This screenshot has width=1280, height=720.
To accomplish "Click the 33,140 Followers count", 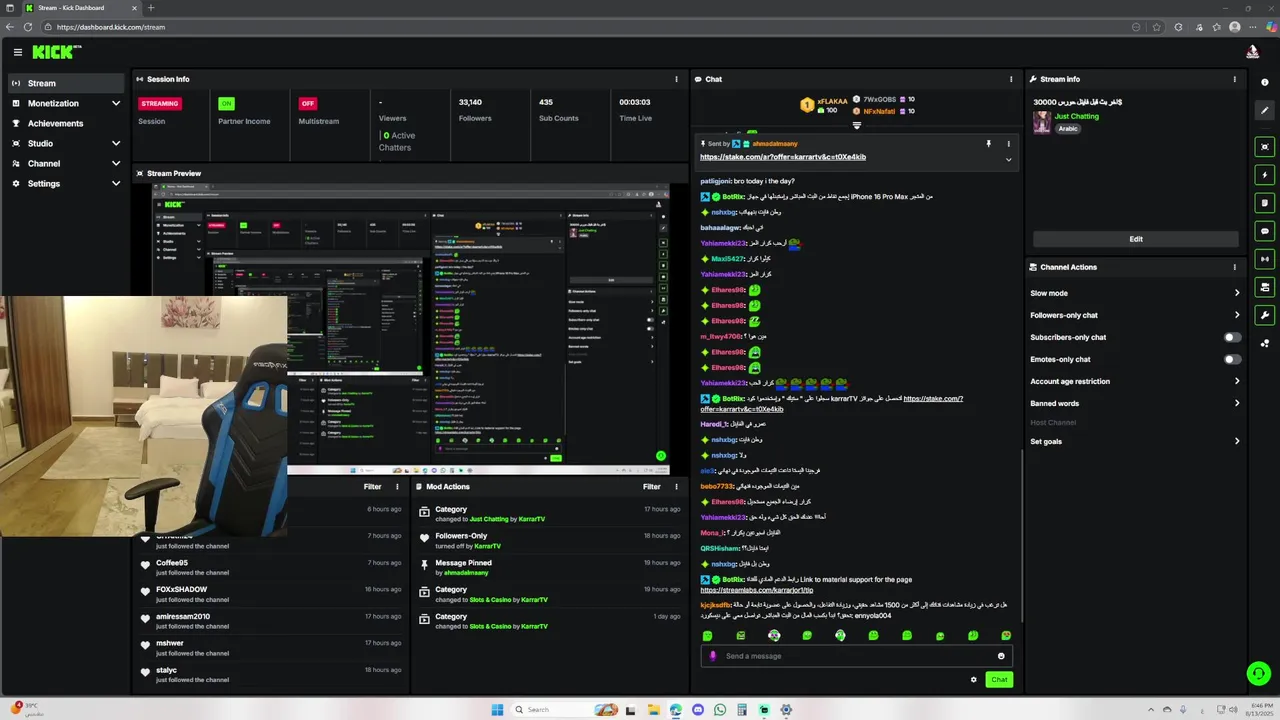I will coord(470,102).
